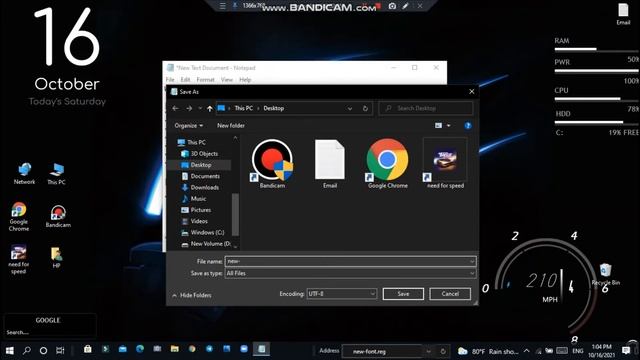The width and height of the screenshot is (640, 360).
Task: Select Google Chrome shortcut in the file list
Action: [x=387, y=164]
